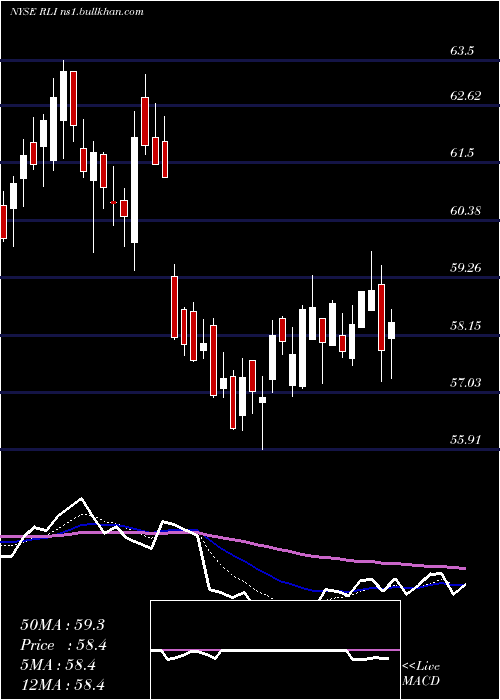500x700 pixels.
Task: Click the last white candlestick on the right
Action: tap(392, 344)
